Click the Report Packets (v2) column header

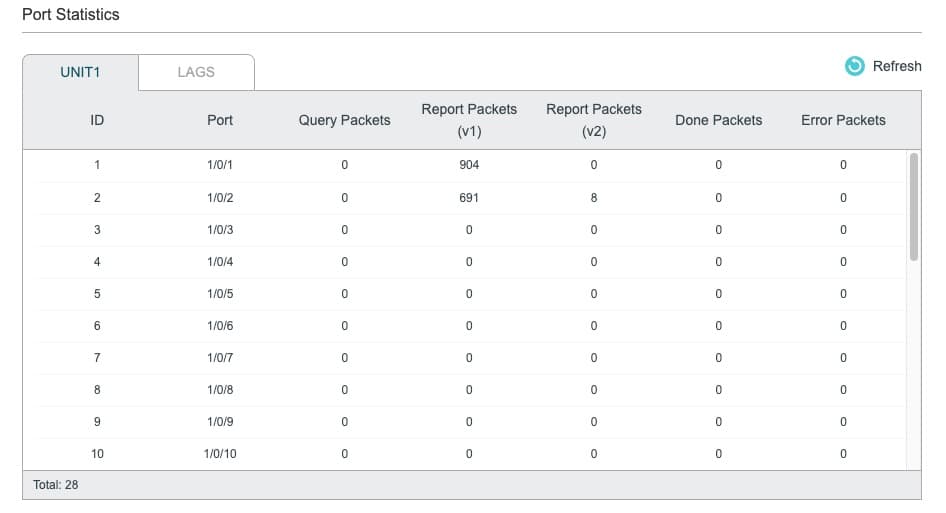tap(594, 120)
